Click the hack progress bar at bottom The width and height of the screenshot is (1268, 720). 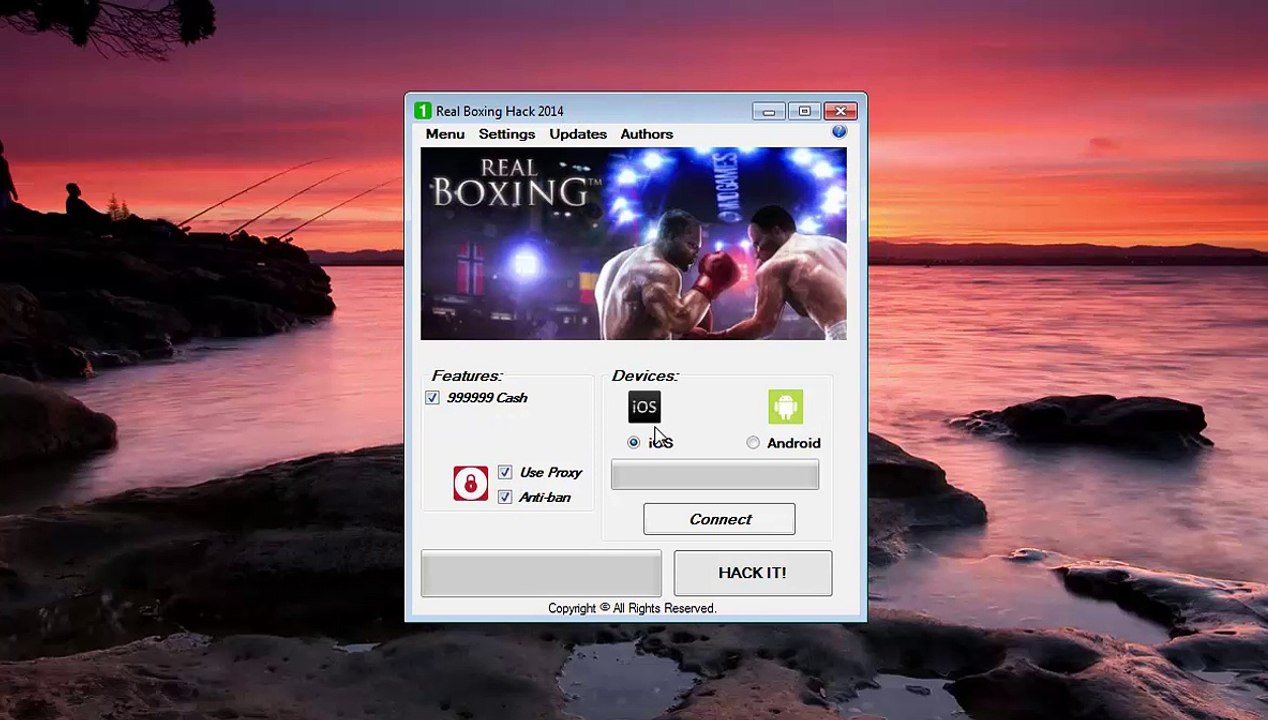click(x=541, y=573)
